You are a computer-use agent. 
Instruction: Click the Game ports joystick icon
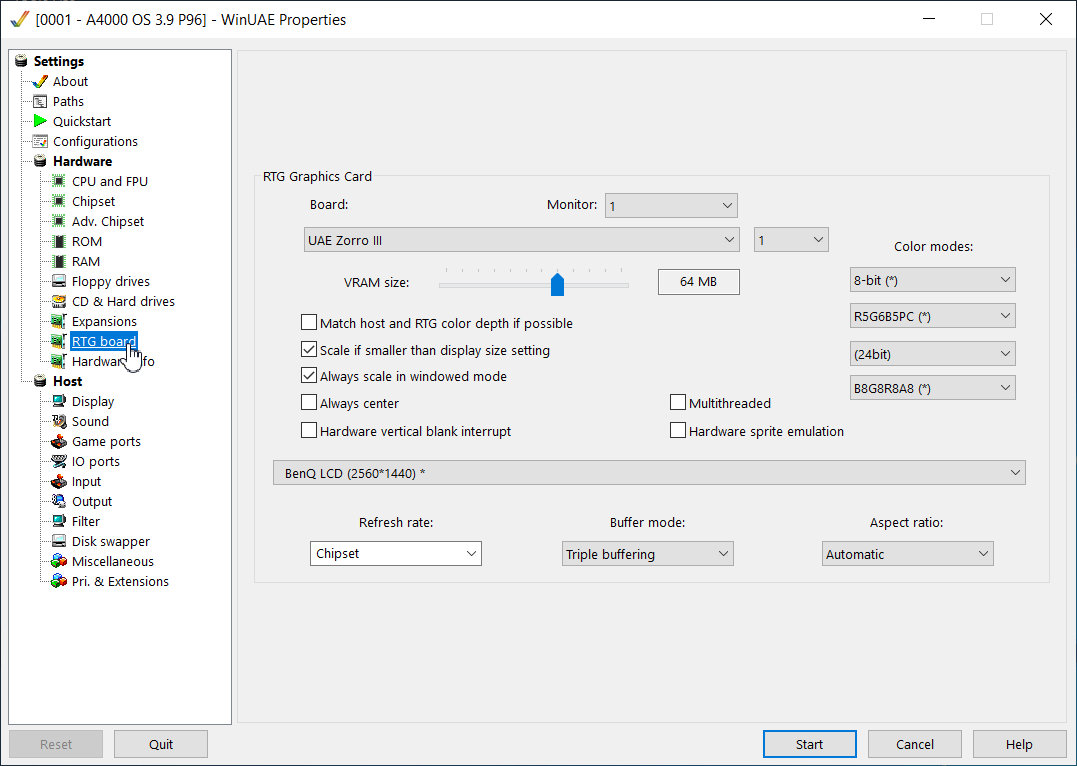[x=59, y=441]
